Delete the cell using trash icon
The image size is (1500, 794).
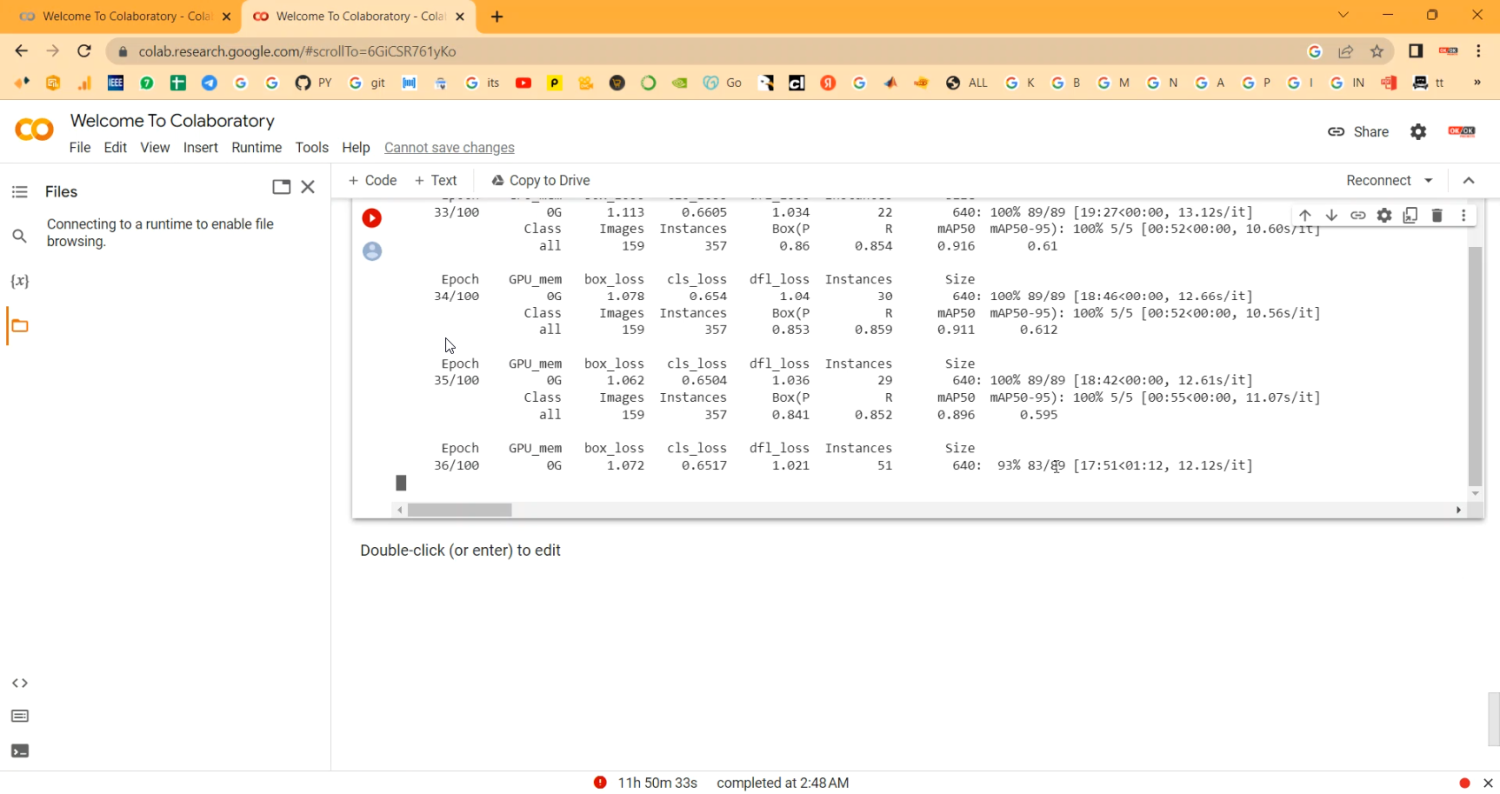1437,215
